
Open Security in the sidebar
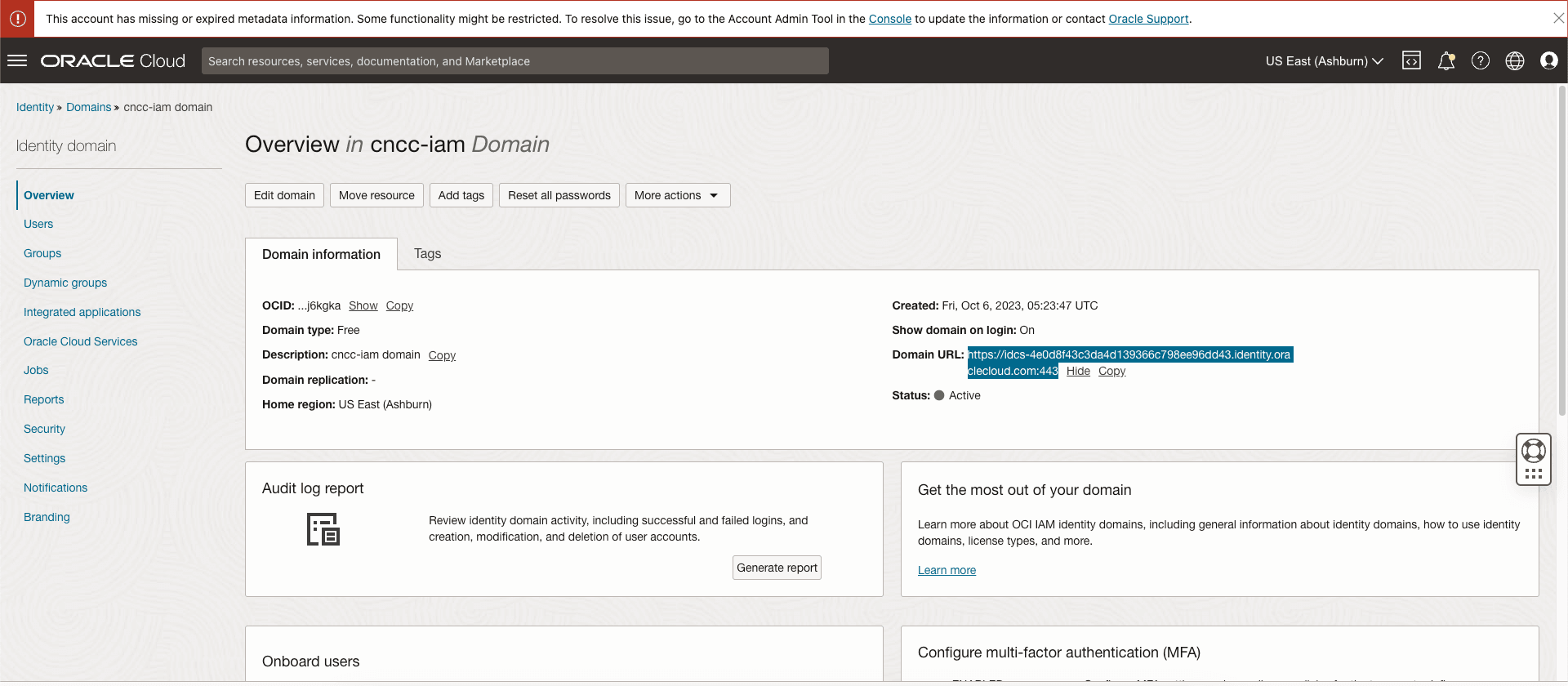(44, 429)
